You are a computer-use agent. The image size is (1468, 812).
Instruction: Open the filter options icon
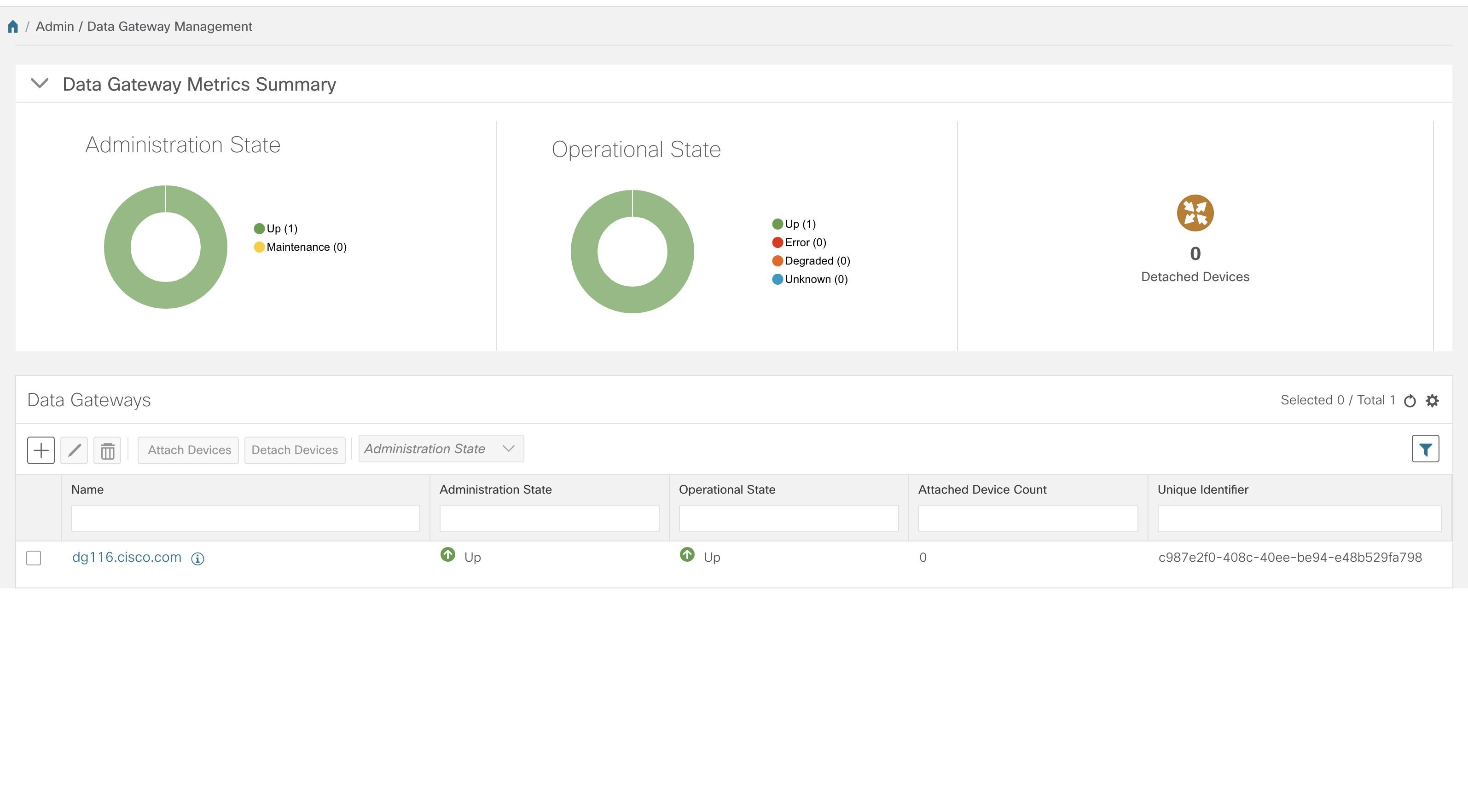[1425, 449]
